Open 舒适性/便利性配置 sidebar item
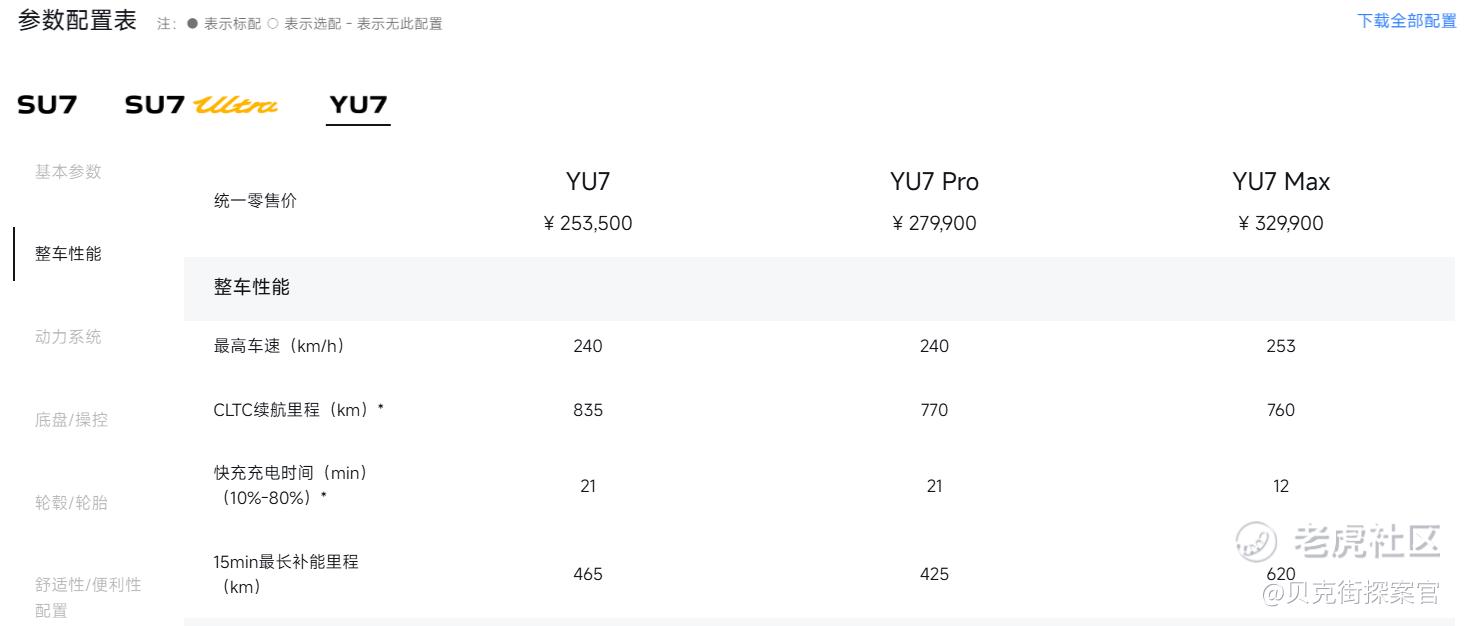The image size is (1469, 626). tap(88, 597)
